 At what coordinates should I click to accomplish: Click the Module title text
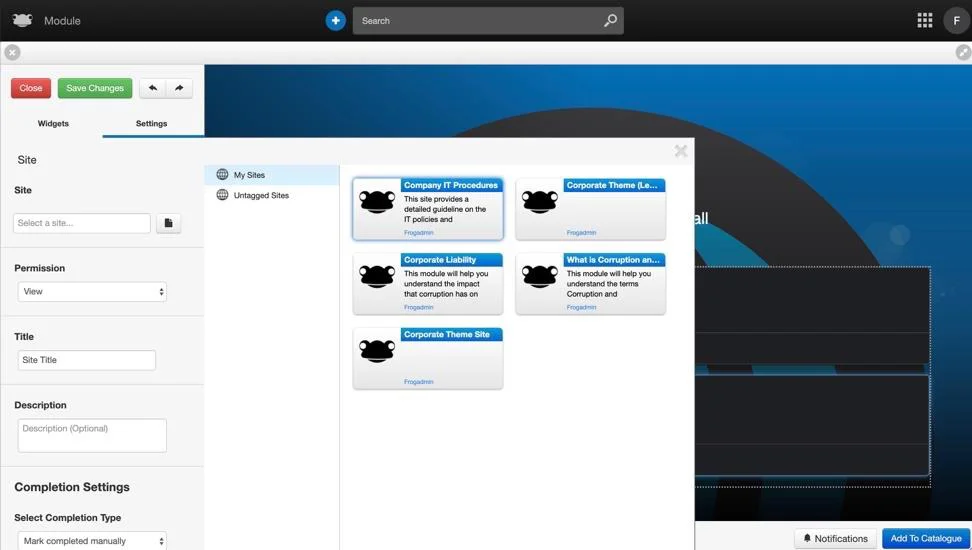click(x=62, y=20)
